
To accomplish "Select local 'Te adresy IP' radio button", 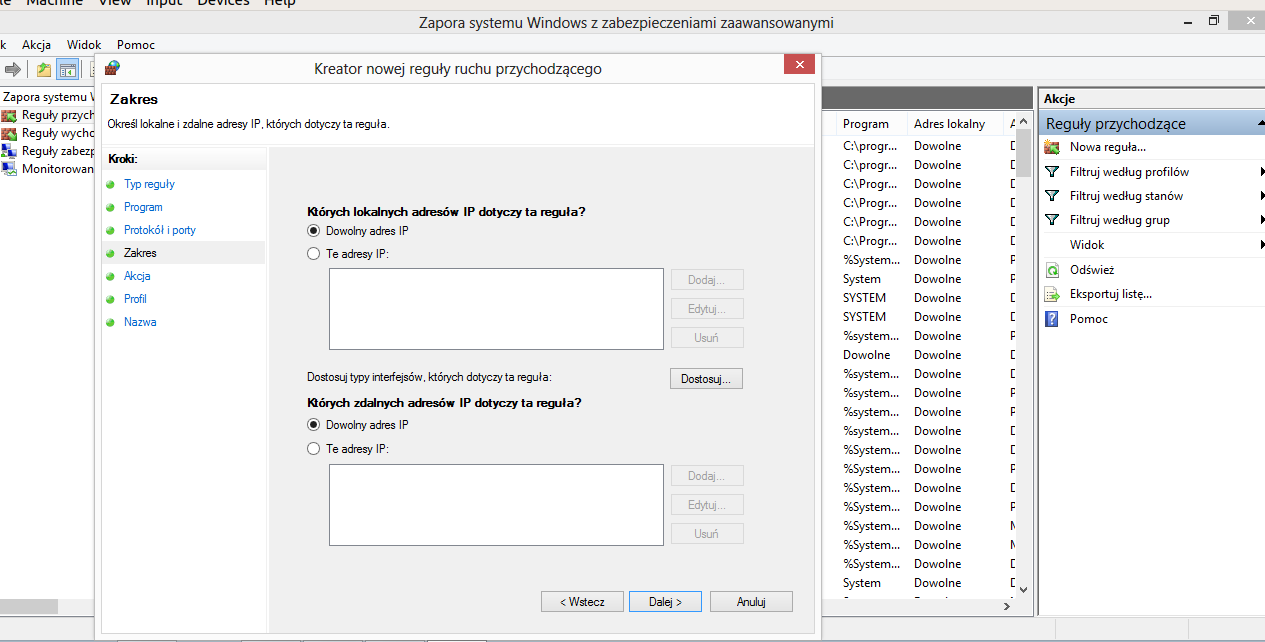I will tap(313, 254).
